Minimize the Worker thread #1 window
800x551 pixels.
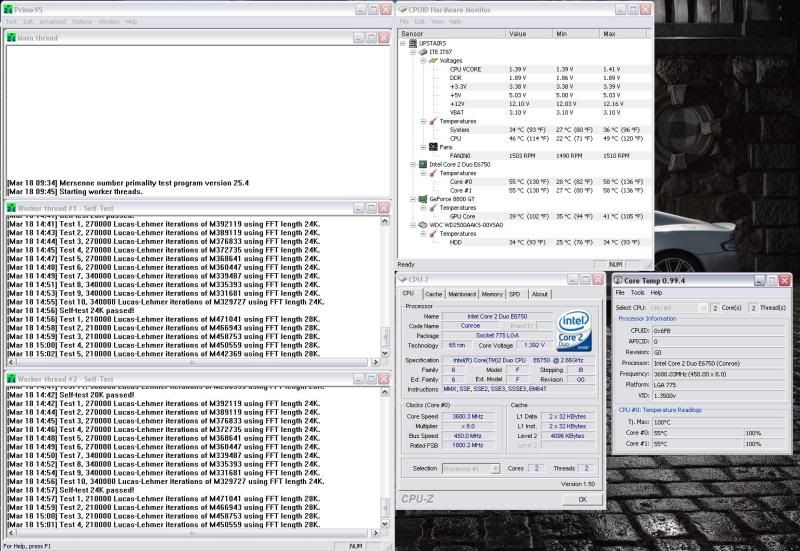click(359, 208)
